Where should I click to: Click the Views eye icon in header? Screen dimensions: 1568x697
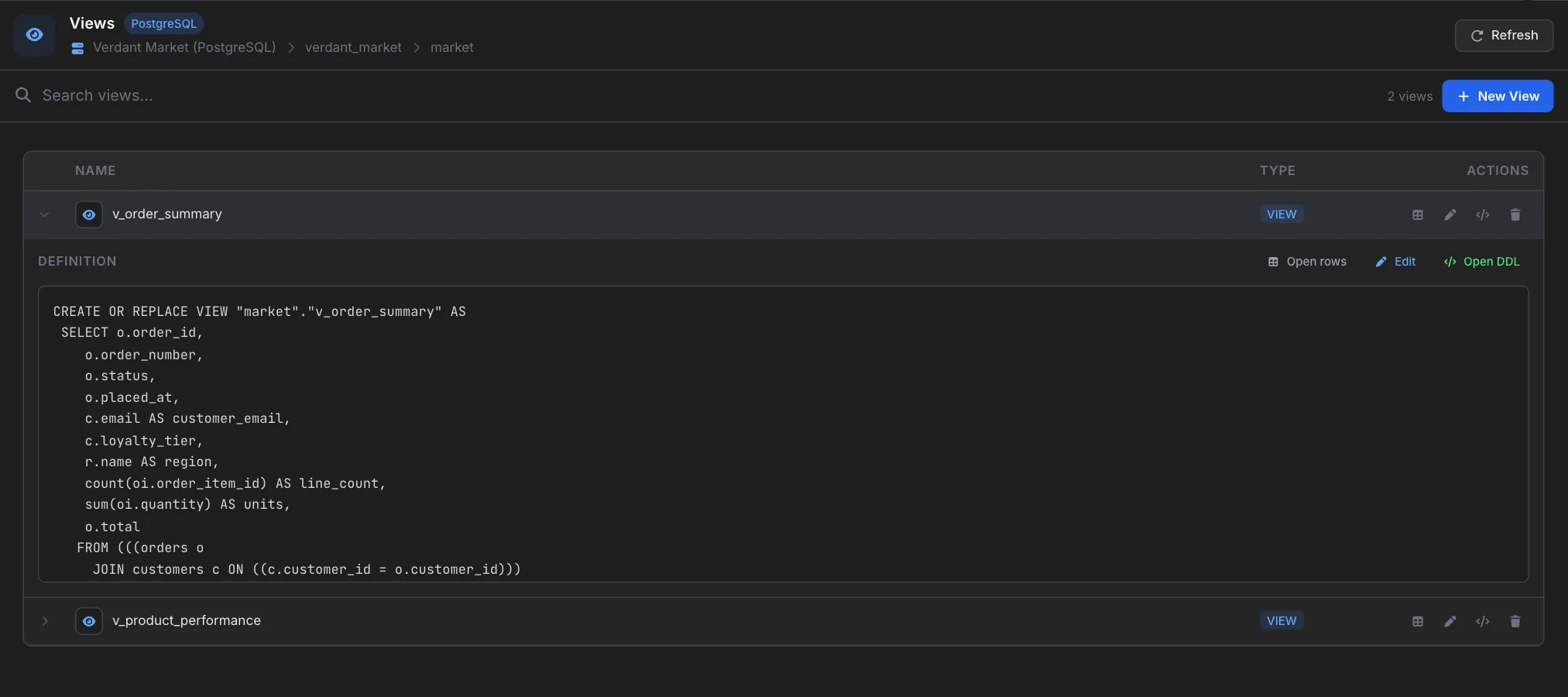pos(34,35)
